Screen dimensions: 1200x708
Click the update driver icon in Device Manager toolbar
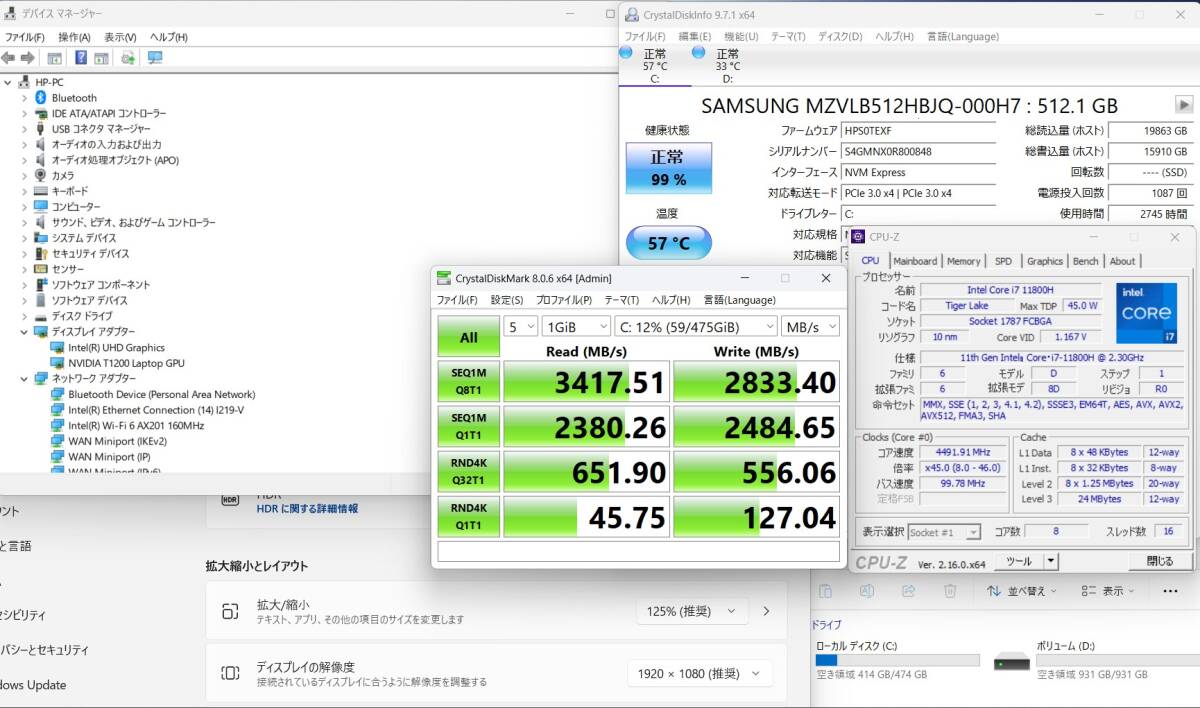point(128,58)
